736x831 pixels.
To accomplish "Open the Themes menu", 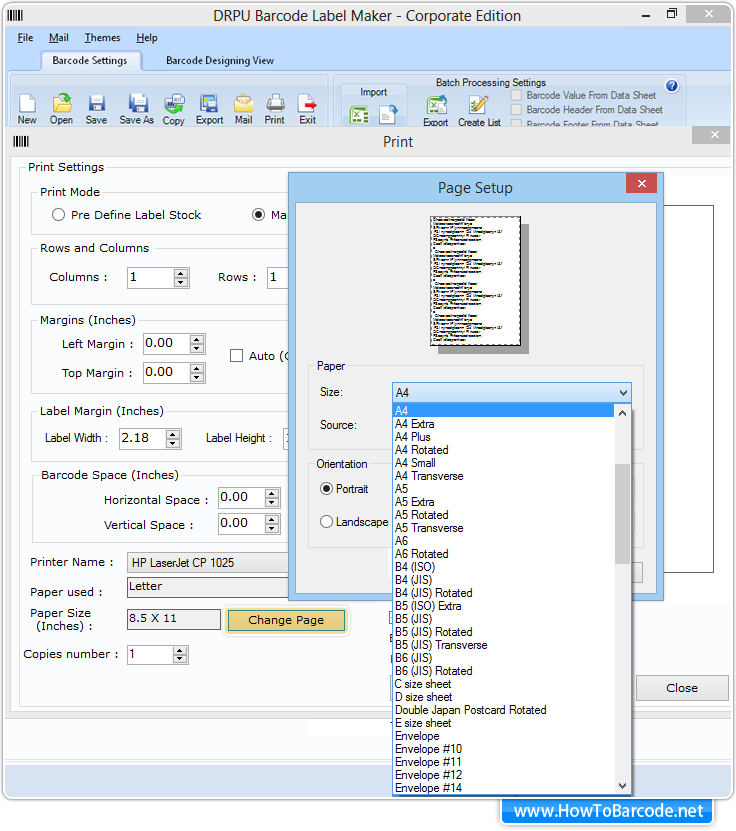I will pos(102,38).
